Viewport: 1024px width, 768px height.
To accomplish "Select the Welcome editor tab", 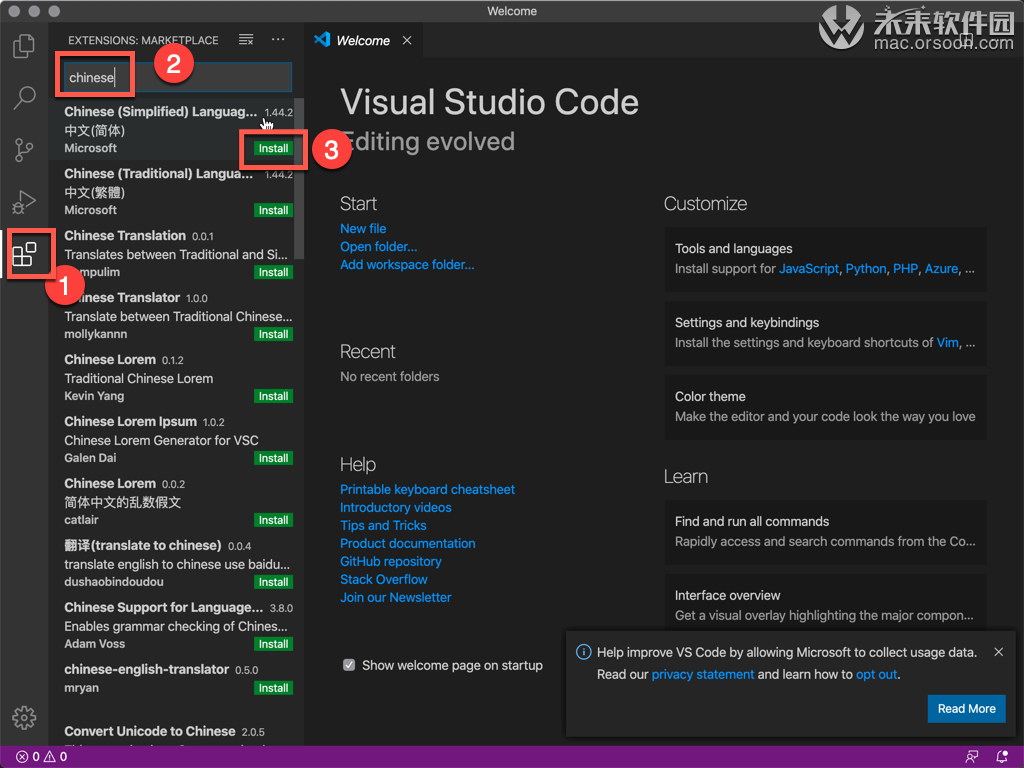I will coord(362,40).
